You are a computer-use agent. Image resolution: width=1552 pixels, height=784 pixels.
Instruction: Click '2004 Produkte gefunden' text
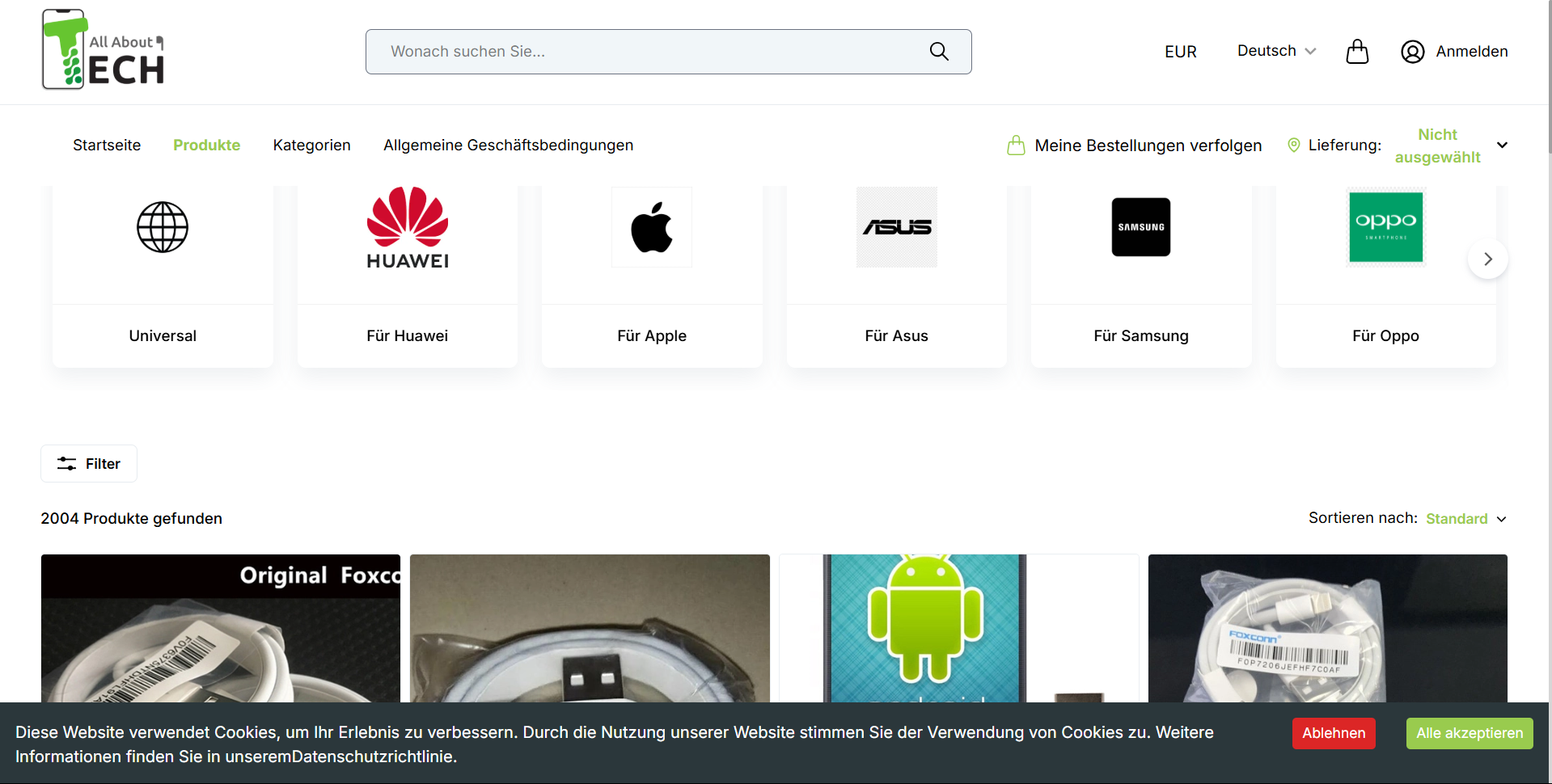tap(132, 519)
